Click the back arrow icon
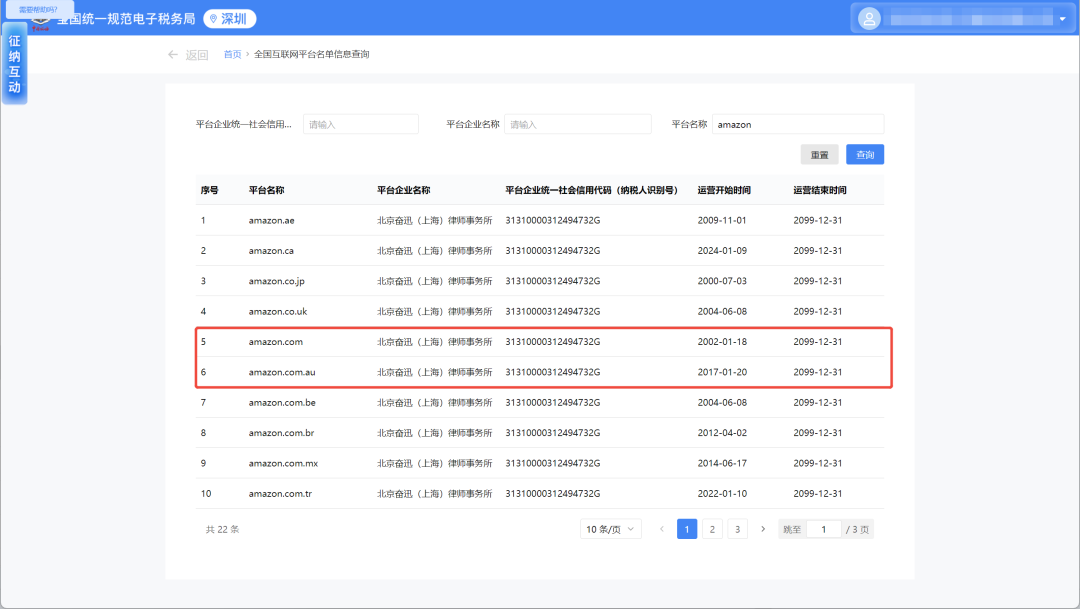This screenshot has width=1080, height=609. 173,55
